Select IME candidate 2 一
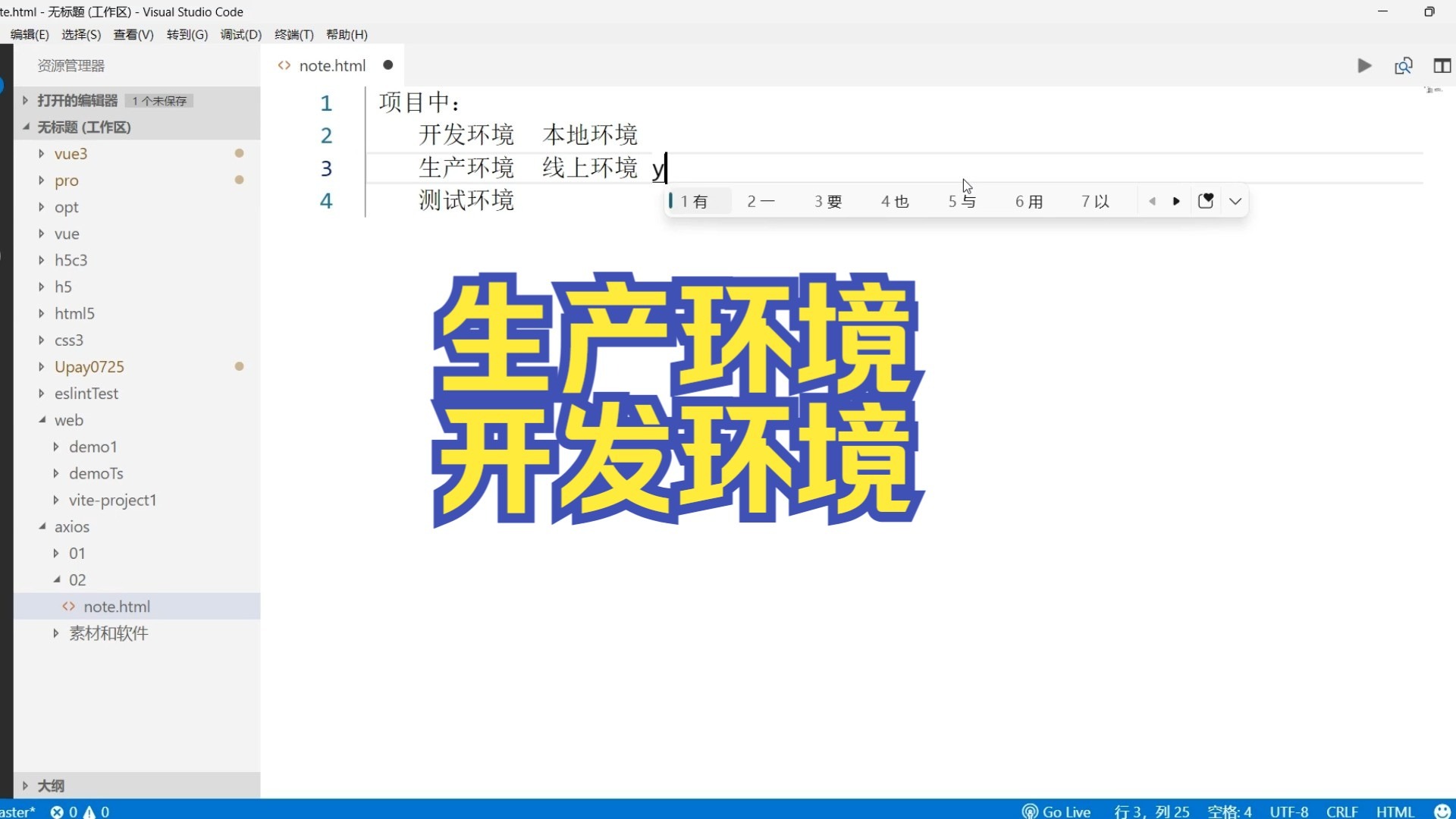The height and width of the screenshot is (819, 1456). pos(761,202)
